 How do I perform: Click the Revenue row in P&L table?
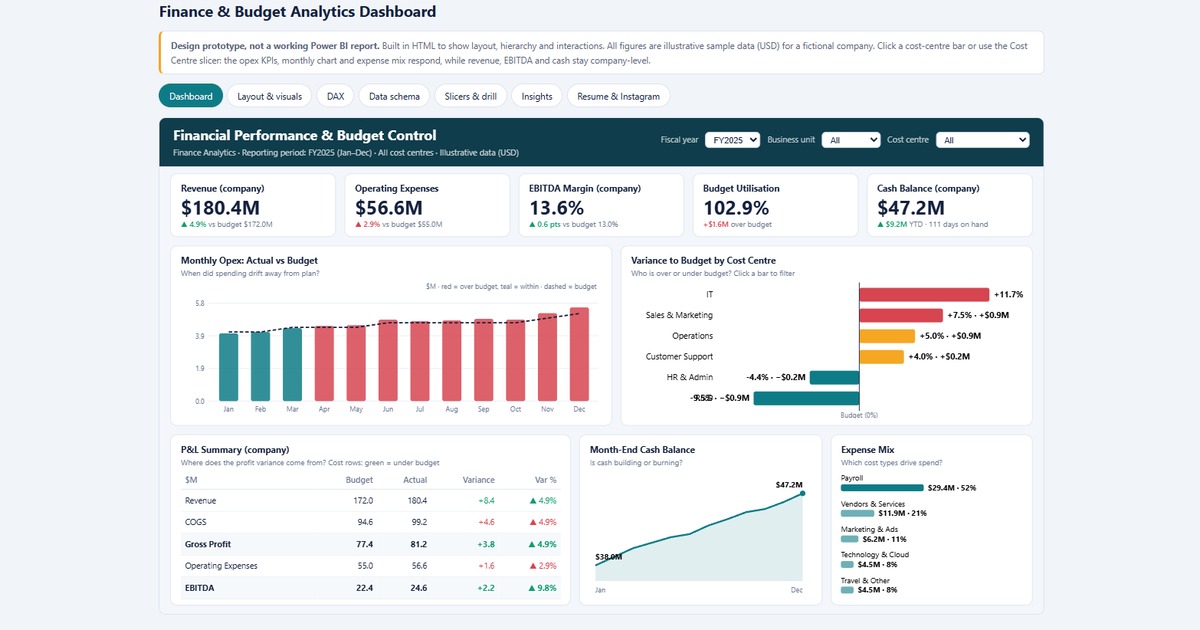tap(370, 500)
